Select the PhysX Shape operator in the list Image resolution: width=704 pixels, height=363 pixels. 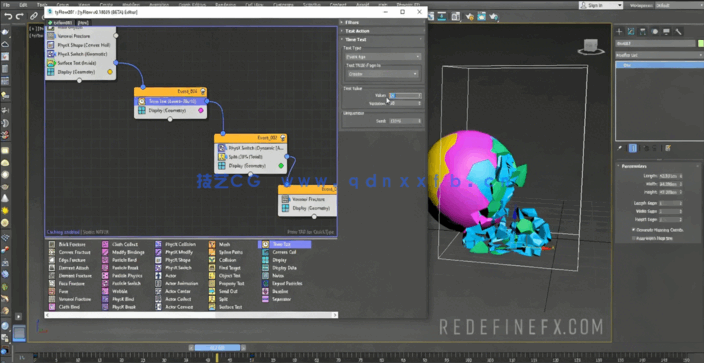tap(173, 260)
